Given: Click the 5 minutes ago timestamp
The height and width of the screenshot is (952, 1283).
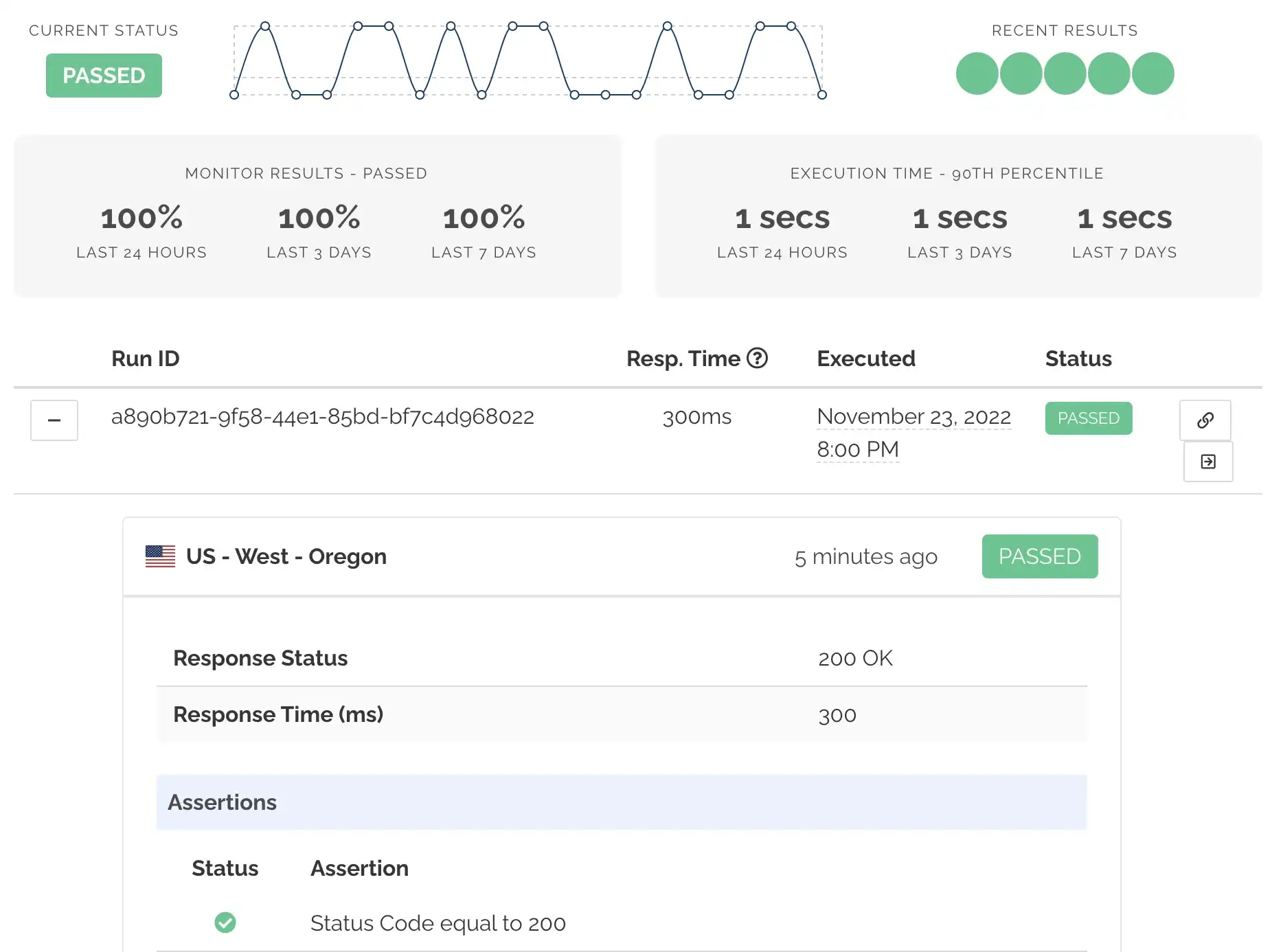Looking at the screenshot, I should 866,556.
